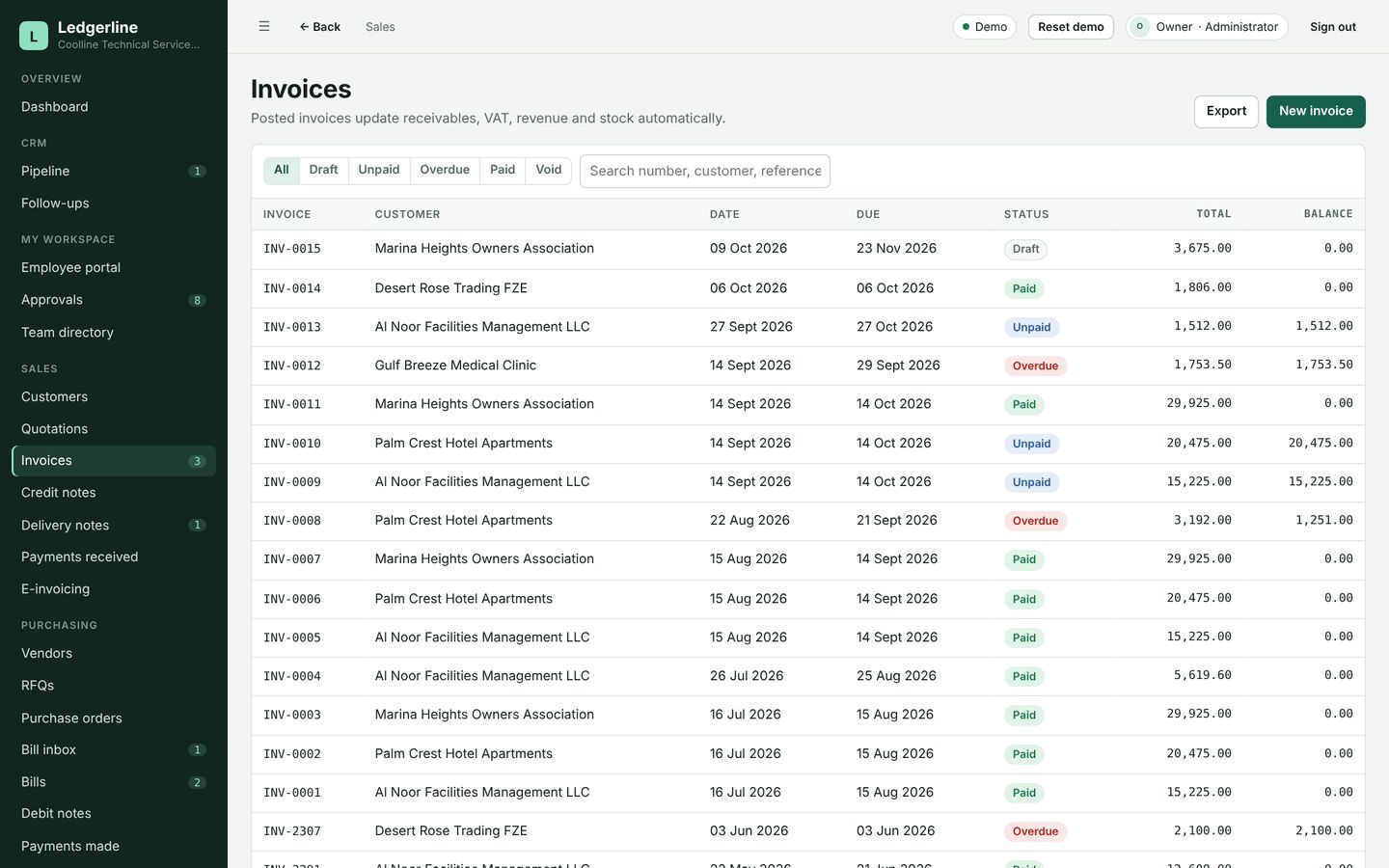Open Team directory
1389x868 pixels.
click(114, 333)
